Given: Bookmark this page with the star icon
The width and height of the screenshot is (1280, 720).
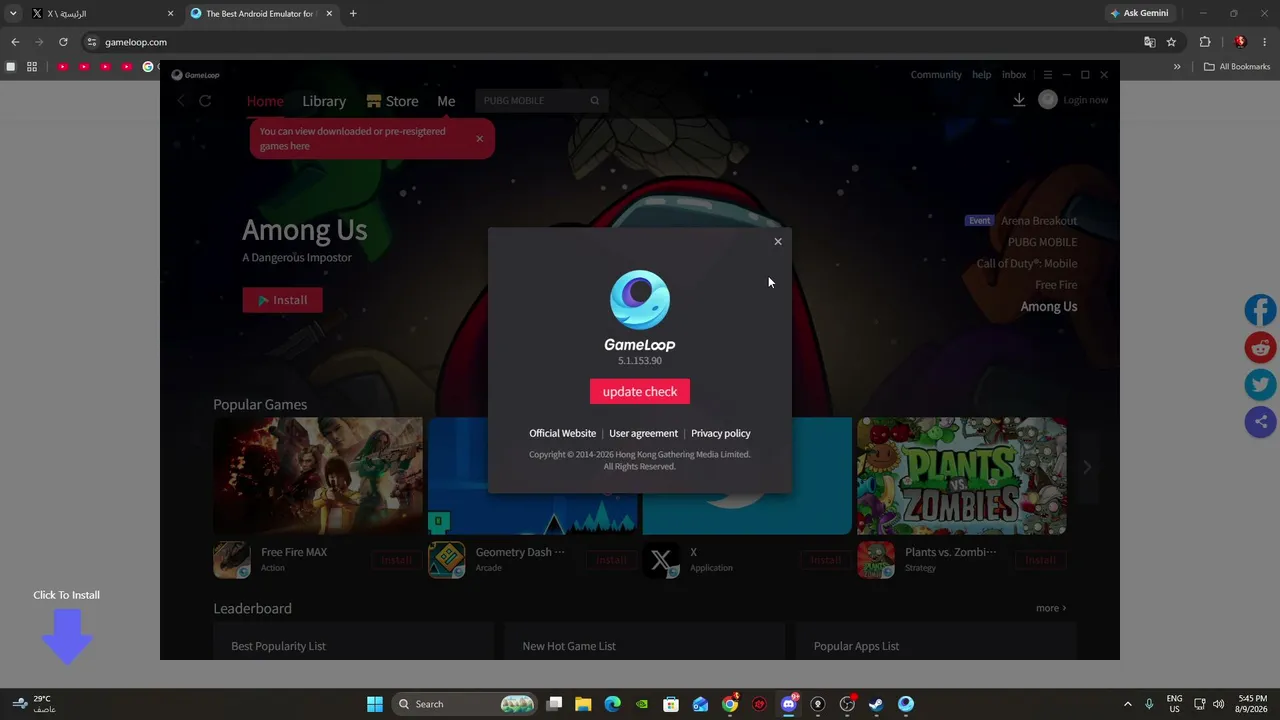Looking at the screenshot, I should (x=1171, y=42).
